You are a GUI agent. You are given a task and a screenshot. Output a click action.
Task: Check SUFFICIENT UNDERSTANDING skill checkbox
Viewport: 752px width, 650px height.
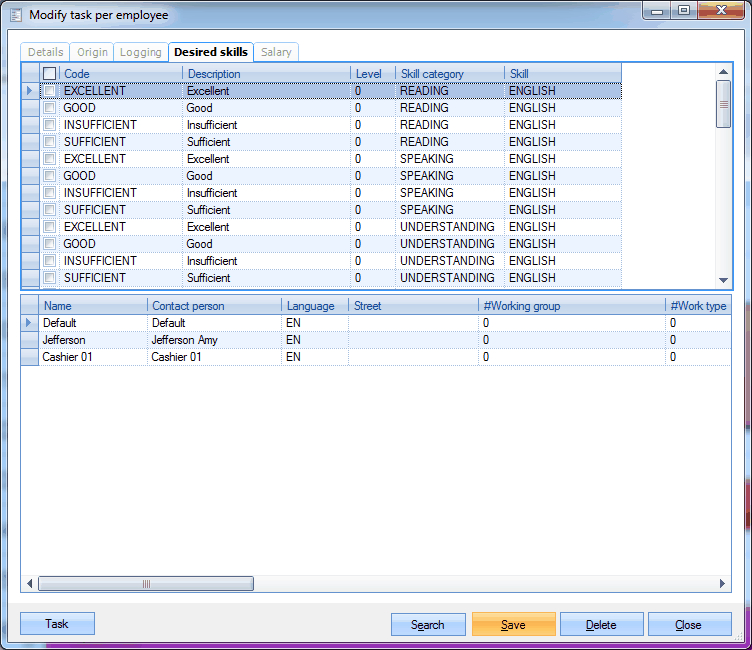pyautogui.click(x=49, y=278)
